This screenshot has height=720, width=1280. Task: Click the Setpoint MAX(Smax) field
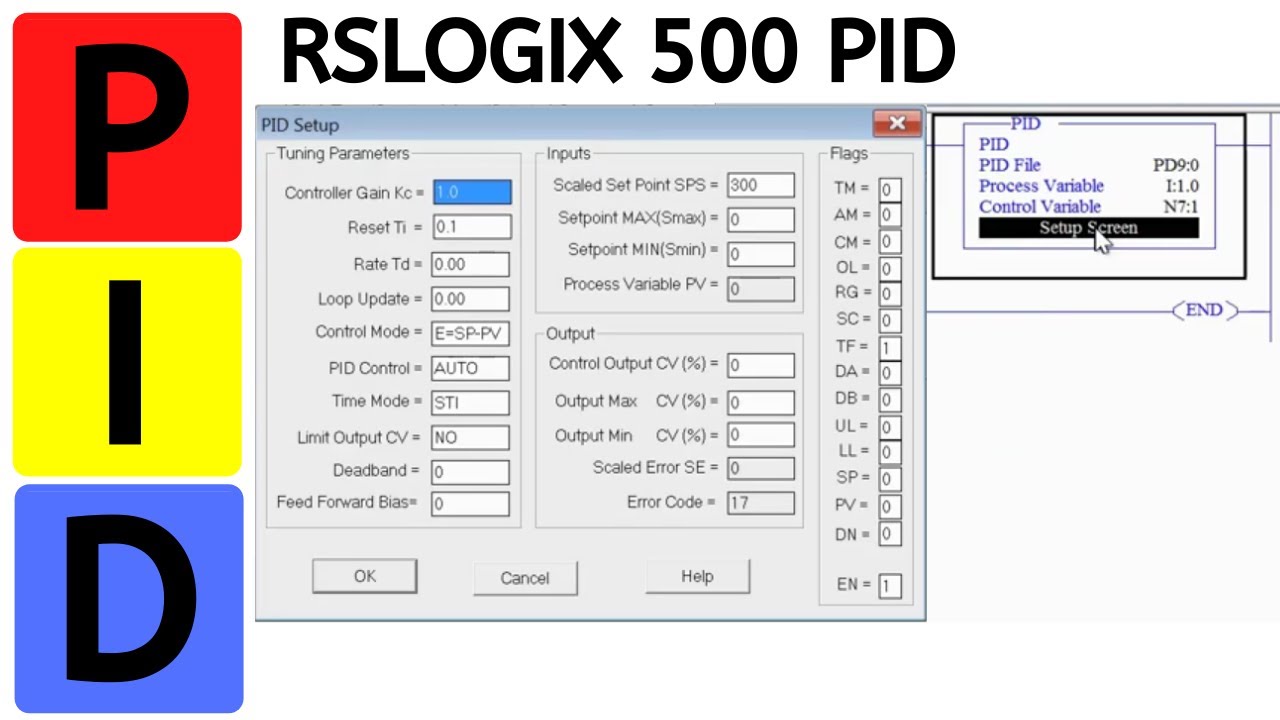pos(761,219)
